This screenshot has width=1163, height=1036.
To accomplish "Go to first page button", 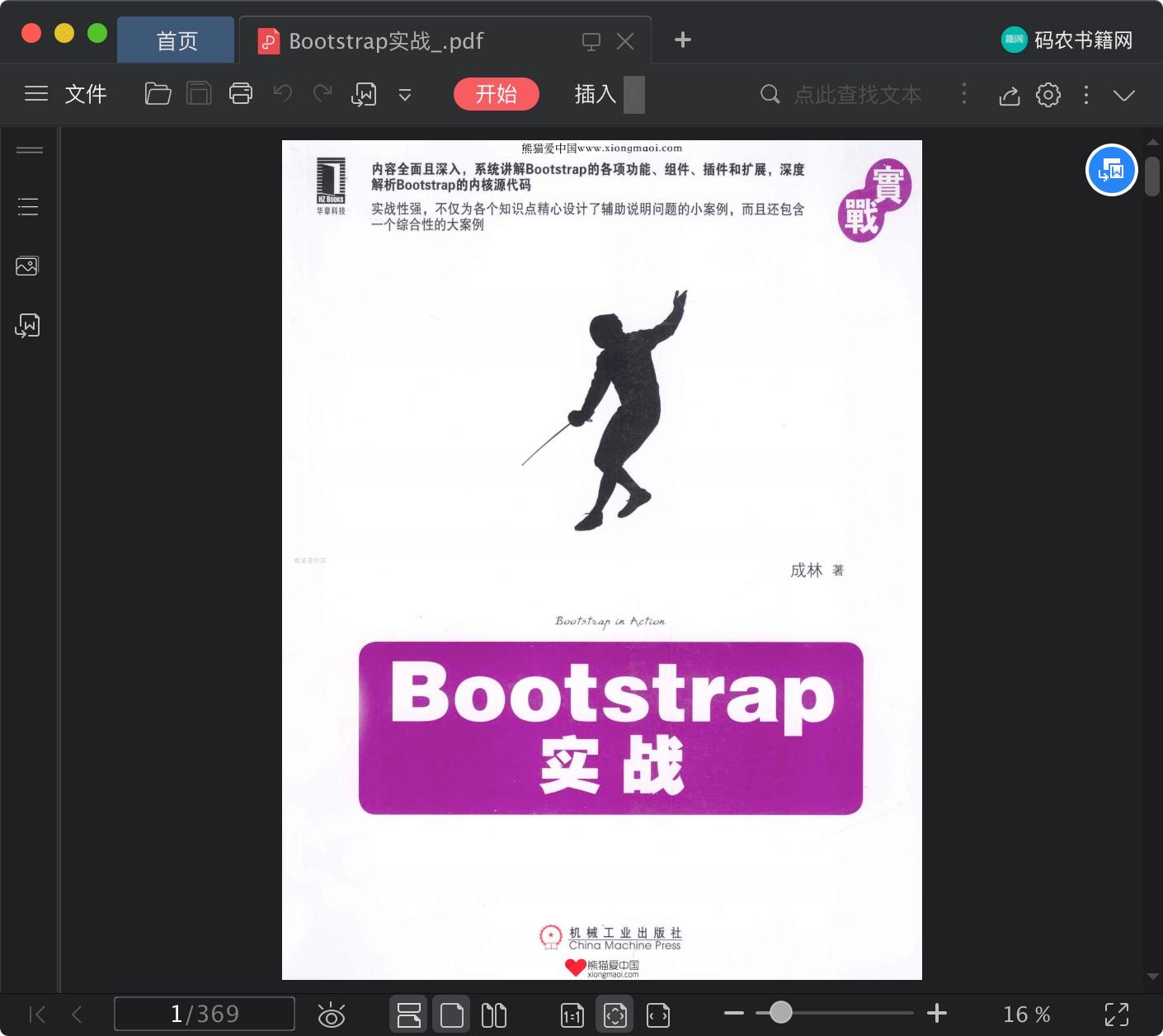I will click(x=37, y=1014).
